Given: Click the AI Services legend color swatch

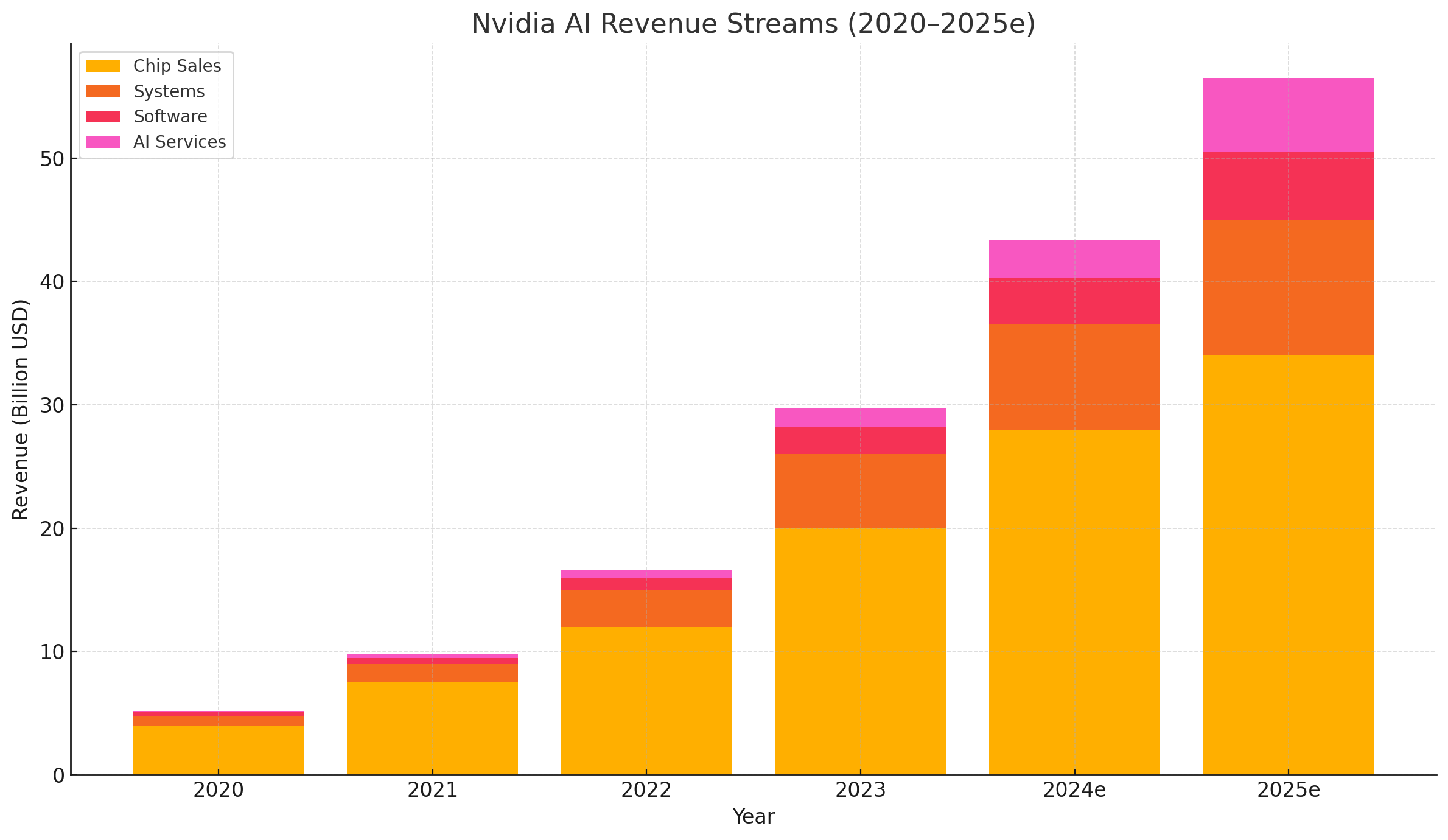Looking at the screenshot, I should (103, 142).
